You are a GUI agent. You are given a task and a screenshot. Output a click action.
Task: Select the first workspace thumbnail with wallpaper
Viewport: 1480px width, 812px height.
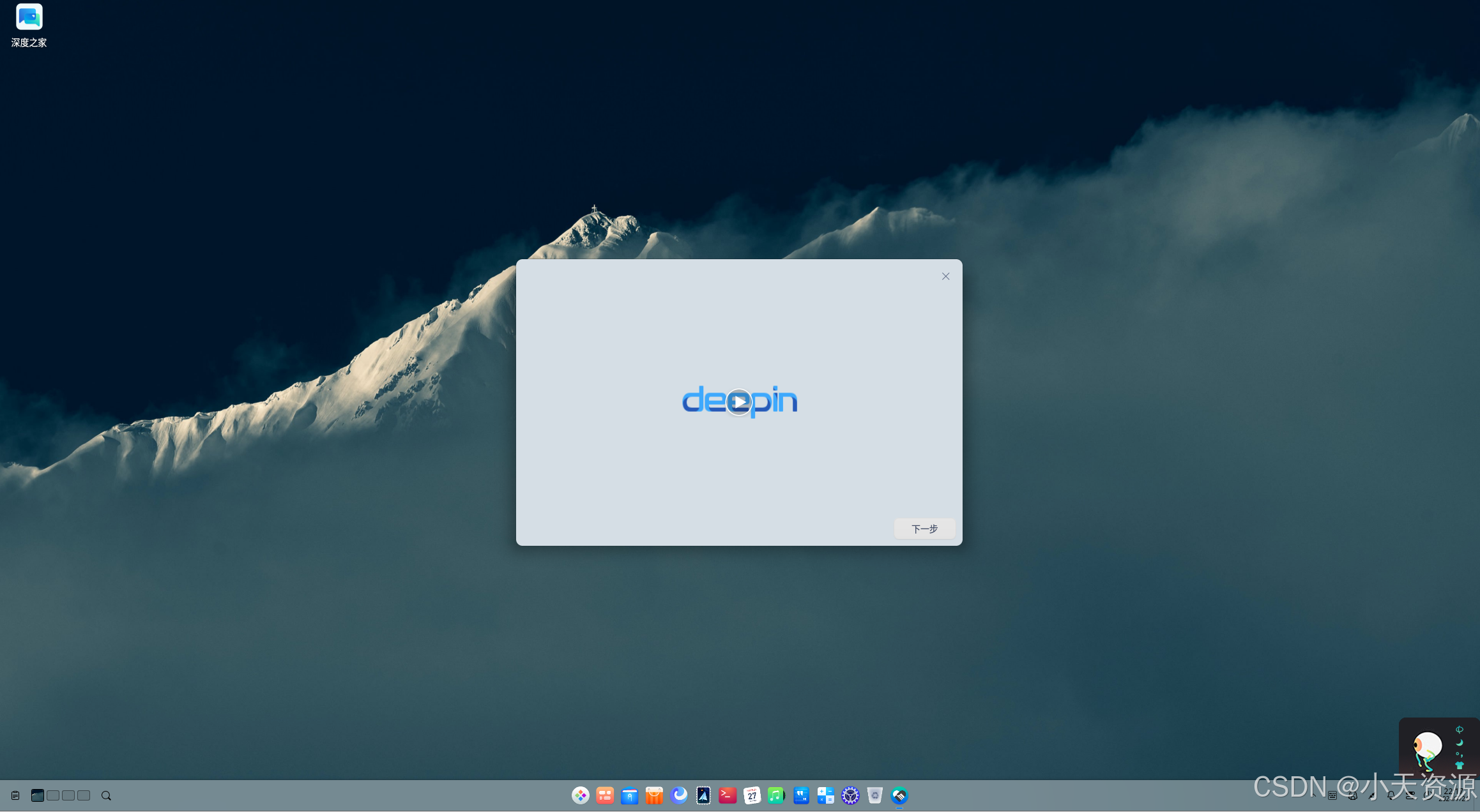click(x=38, y=795)
